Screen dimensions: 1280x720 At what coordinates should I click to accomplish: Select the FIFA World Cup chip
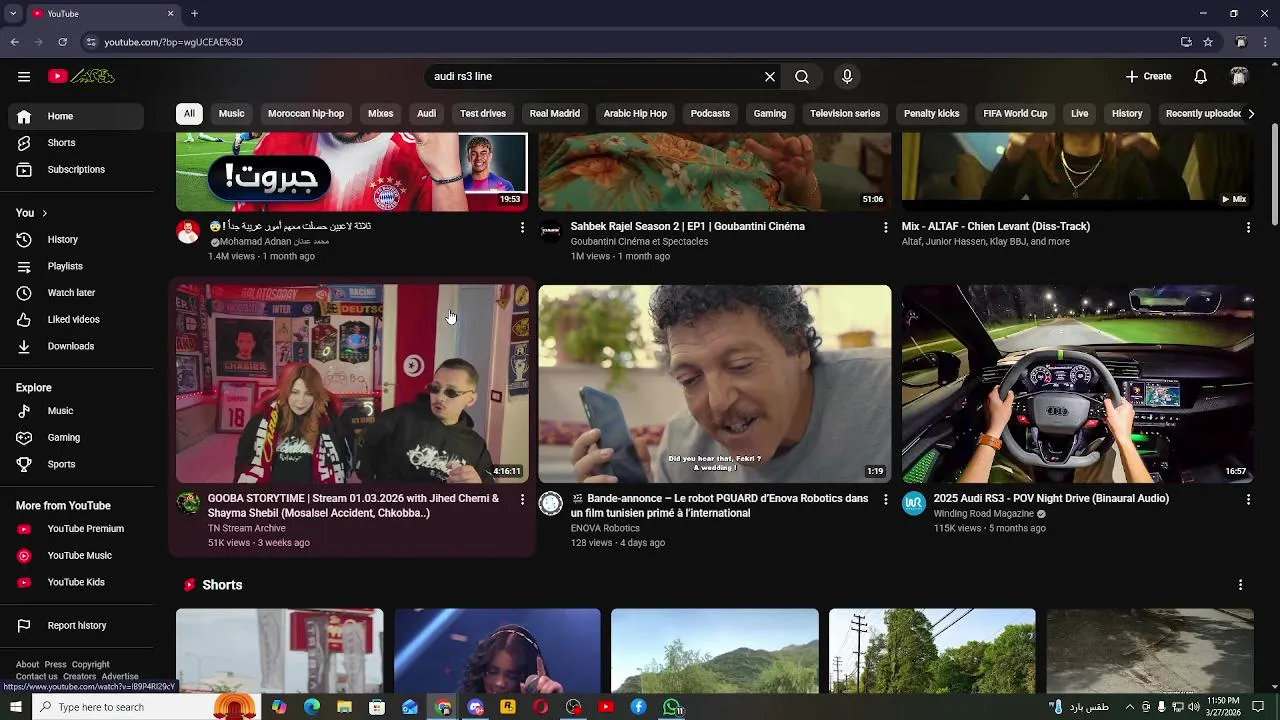(x=1015, y=114)
